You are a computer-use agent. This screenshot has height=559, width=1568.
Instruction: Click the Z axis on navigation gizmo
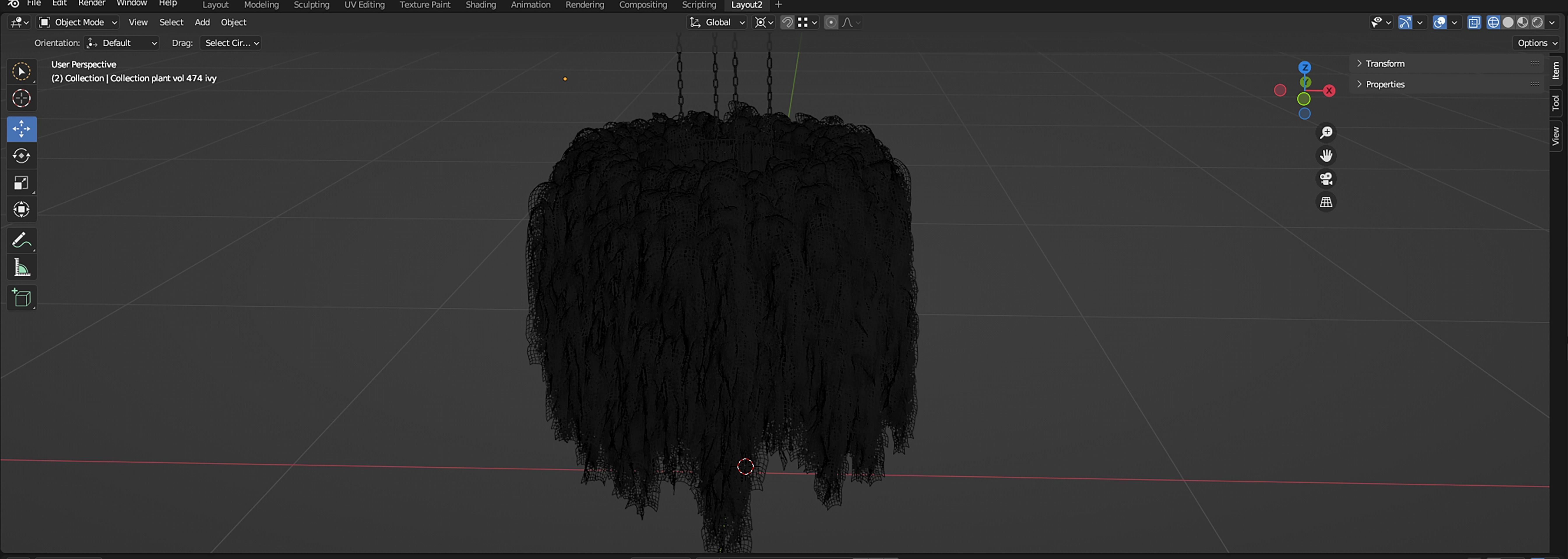(x=1305, y=68)
